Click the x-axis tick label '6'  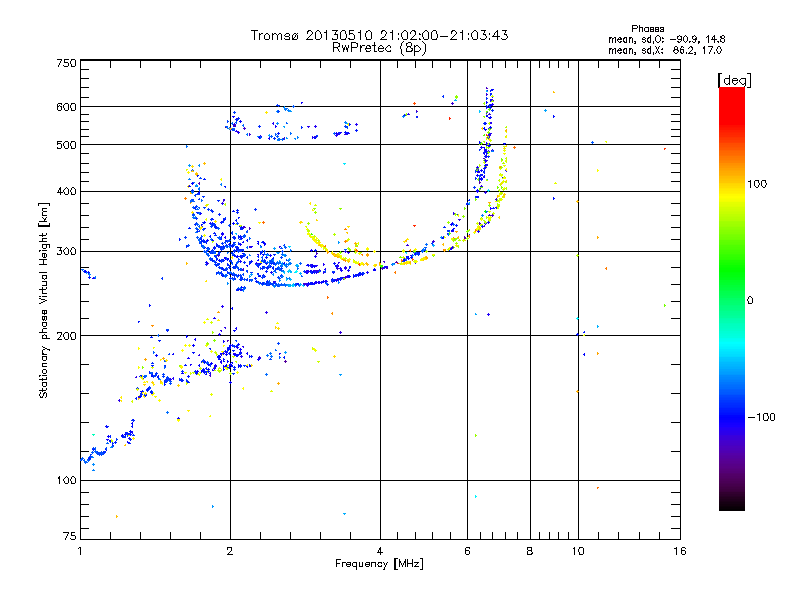click(467, 551)
